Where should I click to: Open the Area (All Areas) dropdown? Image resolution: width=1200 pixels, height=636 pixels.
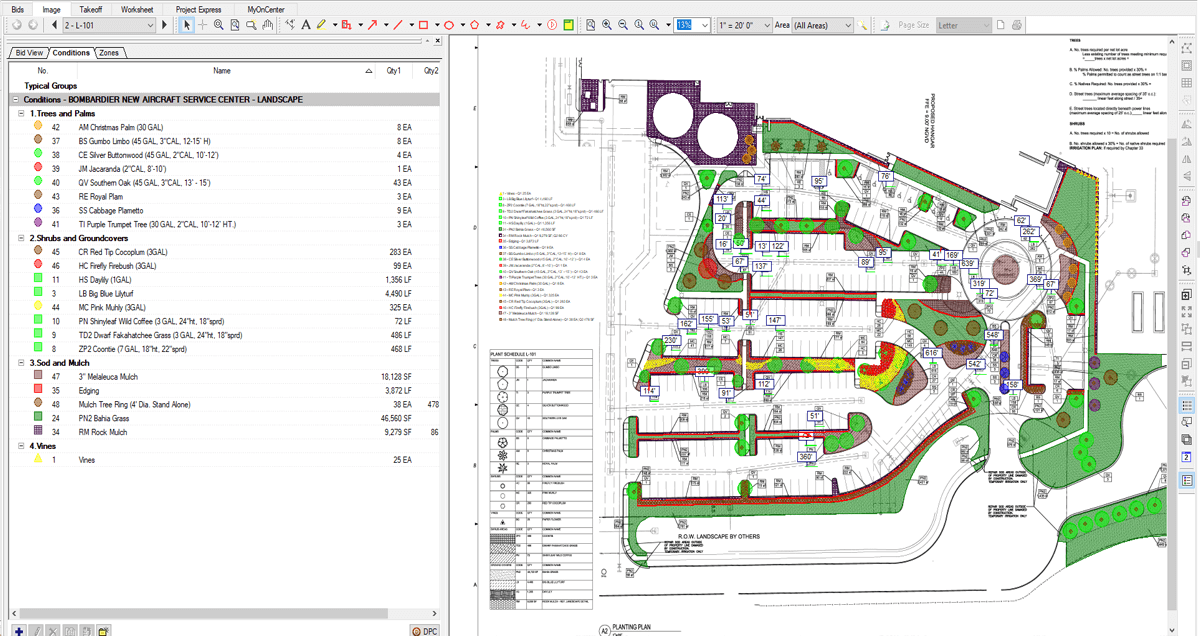822,24
